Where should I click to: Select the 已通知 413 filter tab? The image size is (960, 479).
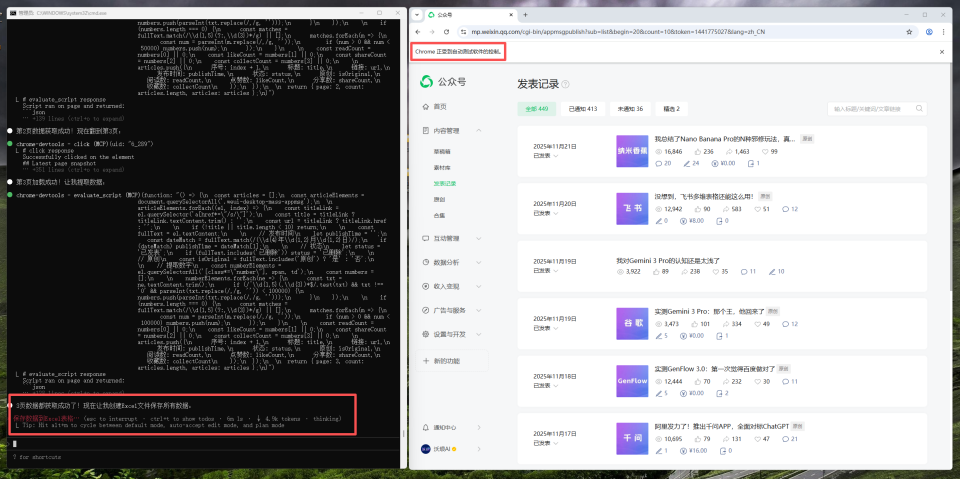[583, 109]
